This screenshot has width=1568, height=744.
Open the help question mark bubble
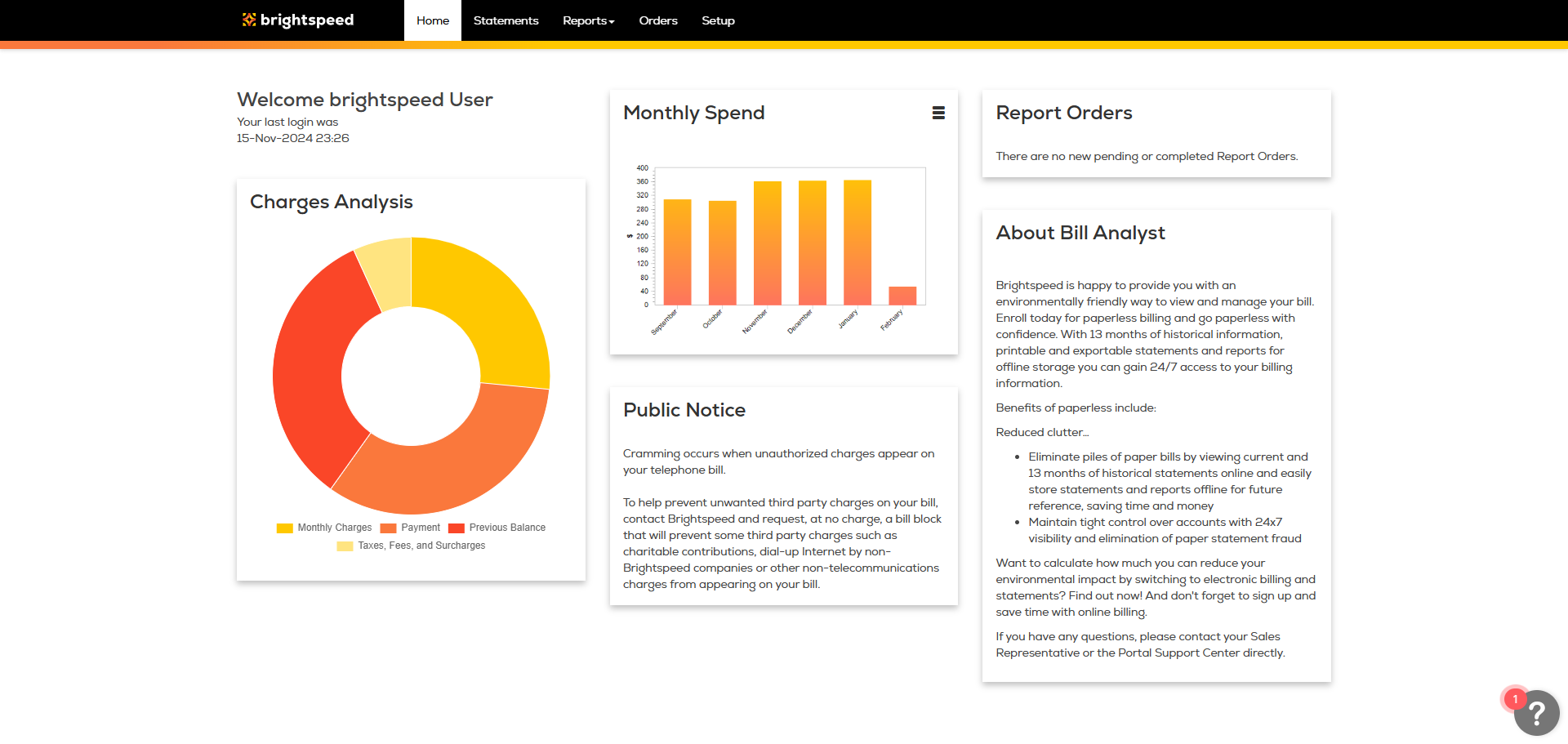(x=1536, y=714)
